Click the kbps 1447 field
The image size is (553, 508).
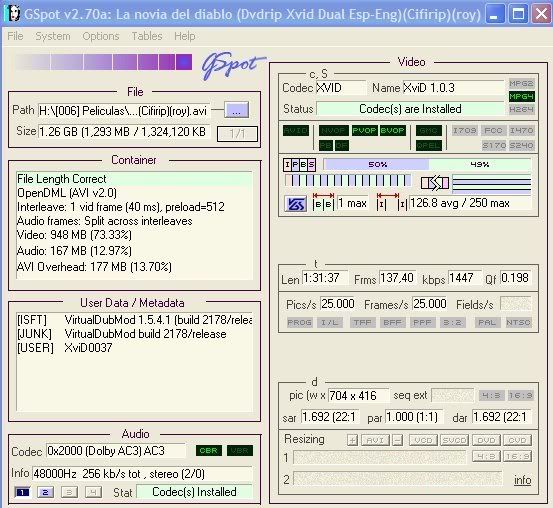point(464,278)
